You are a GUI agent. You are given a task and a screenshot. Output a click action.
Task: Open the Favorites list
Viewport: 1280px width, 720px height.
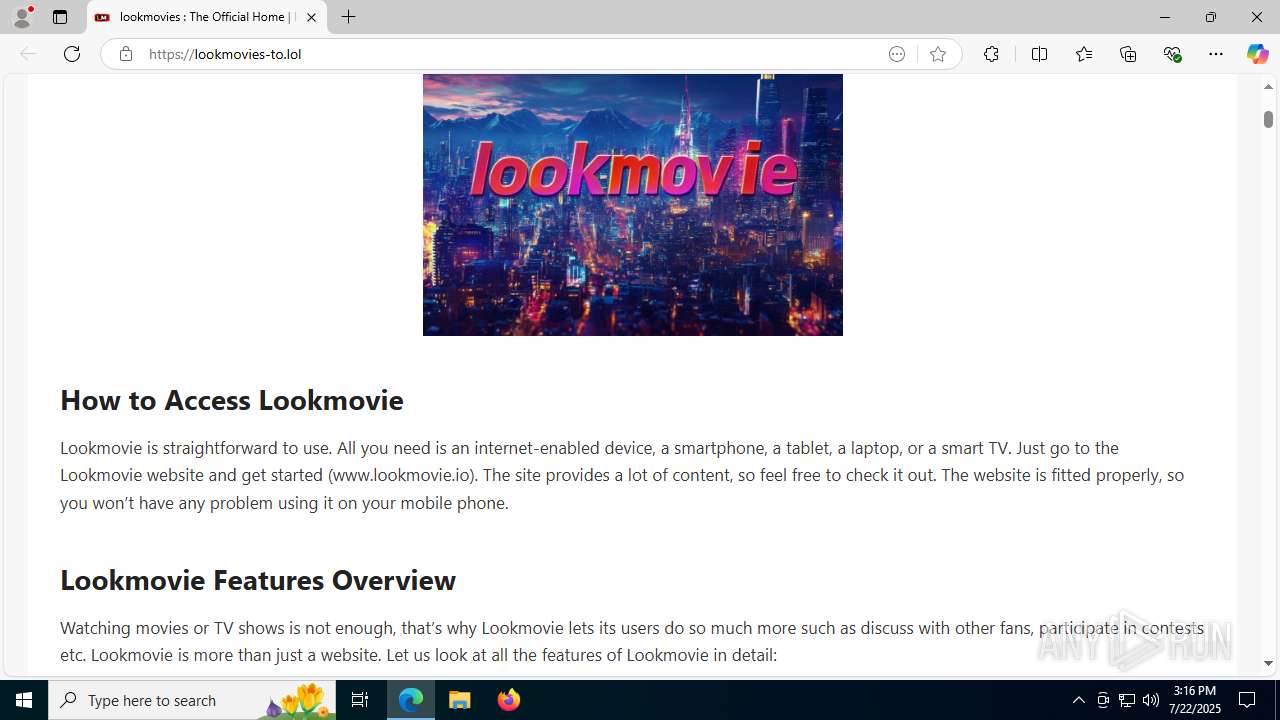[1083, 54]
